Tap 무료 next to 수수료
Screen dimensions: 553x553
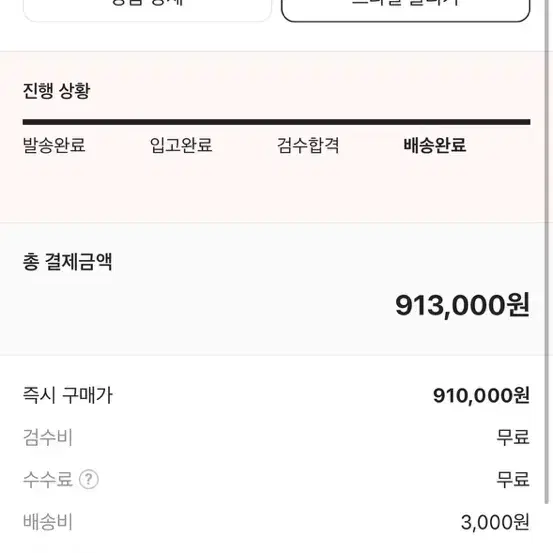click(513, 479)
